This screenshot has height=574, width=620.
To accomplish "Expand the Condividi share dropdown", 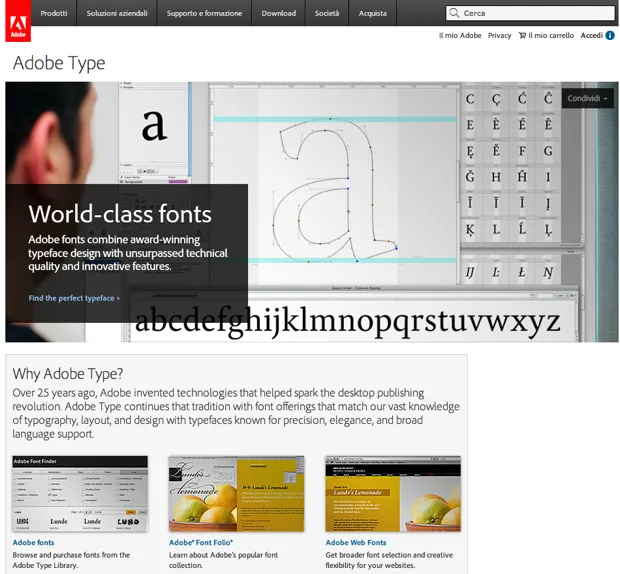I will 588,98.
